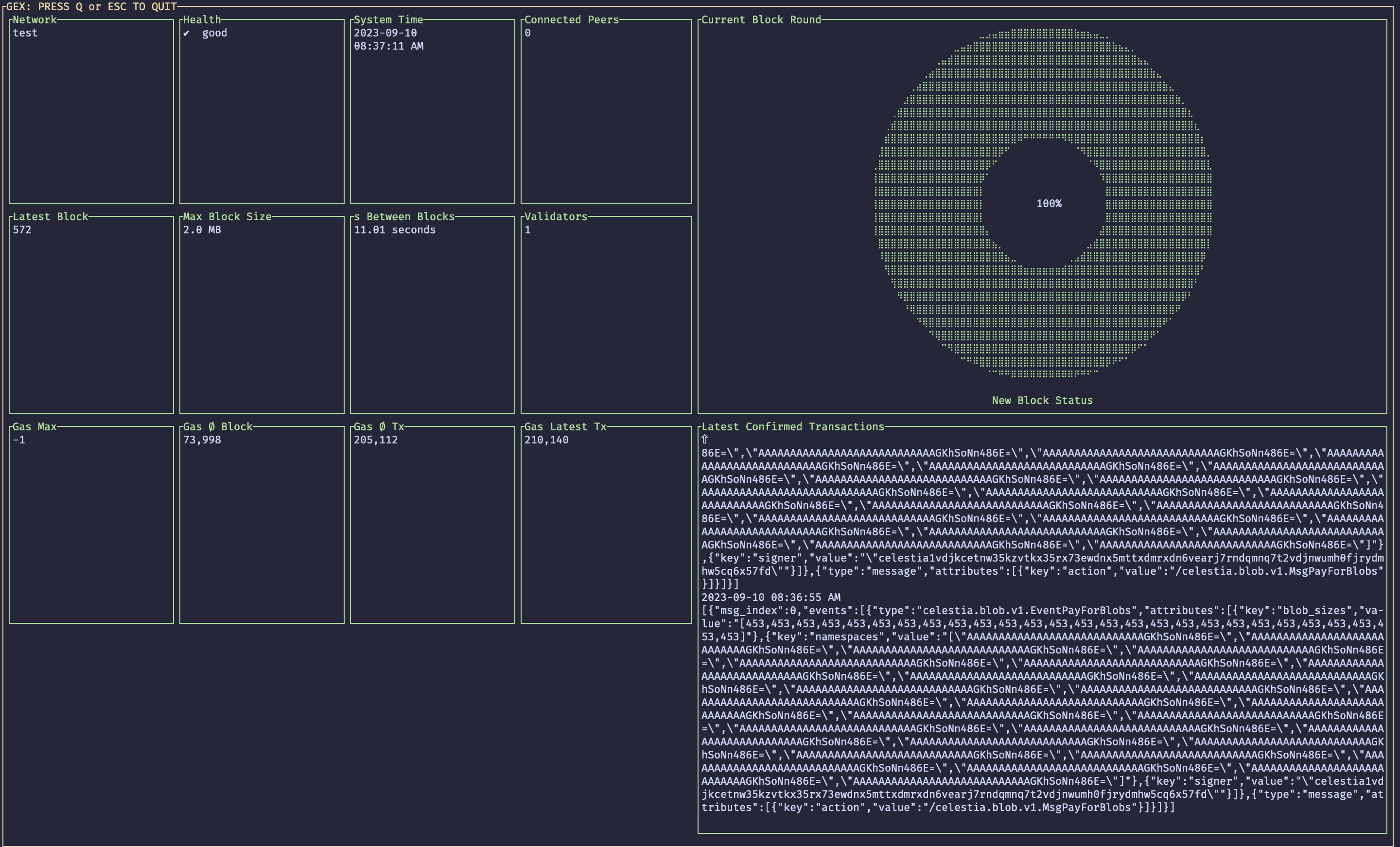Click the Gas Latest Tx value 210,140
The image size is (1400, 847).
point(546,440)
